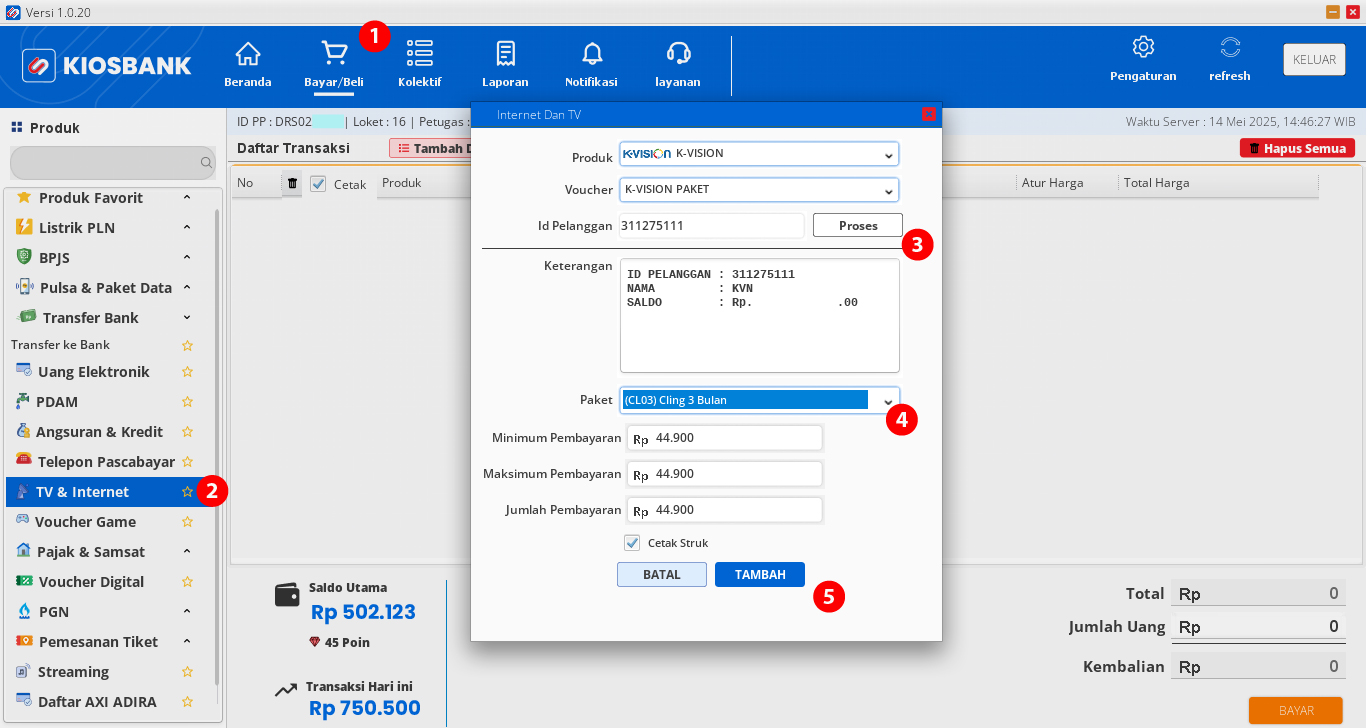This screenshot has height=728, width=1367.
Task: Open the Pengaturan gear icon
Action: pos(1143,48)
